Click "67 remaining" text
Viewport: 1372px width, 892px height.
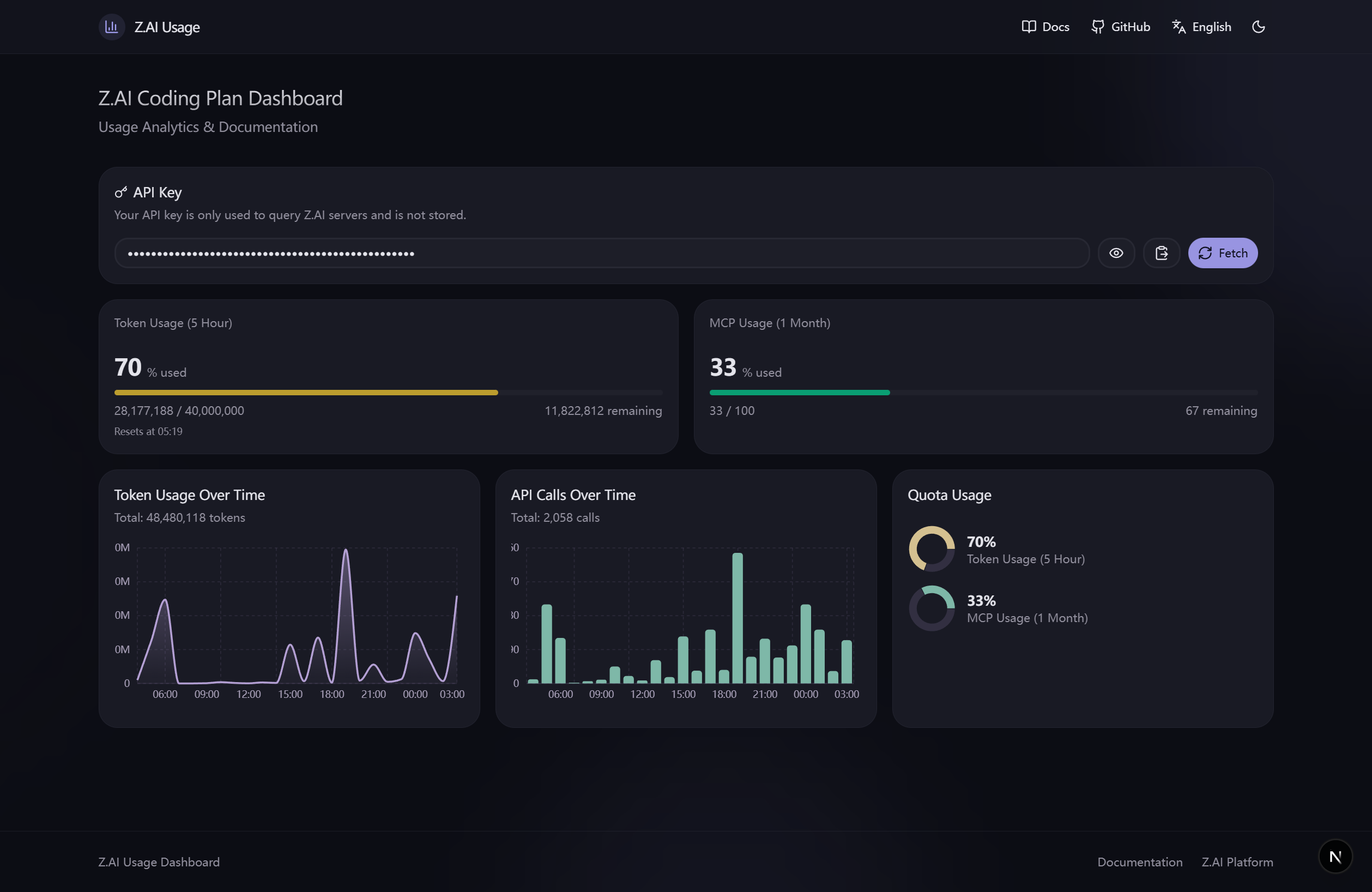(1221, 411)
